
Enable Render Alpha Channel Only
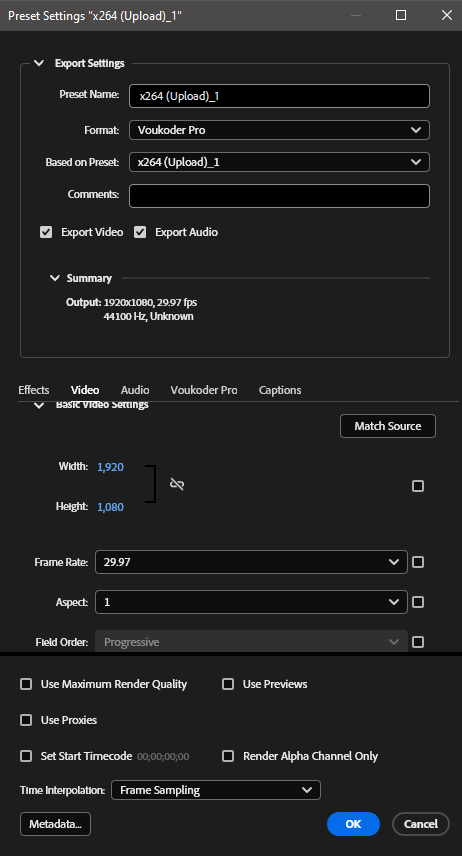(228, 756)
